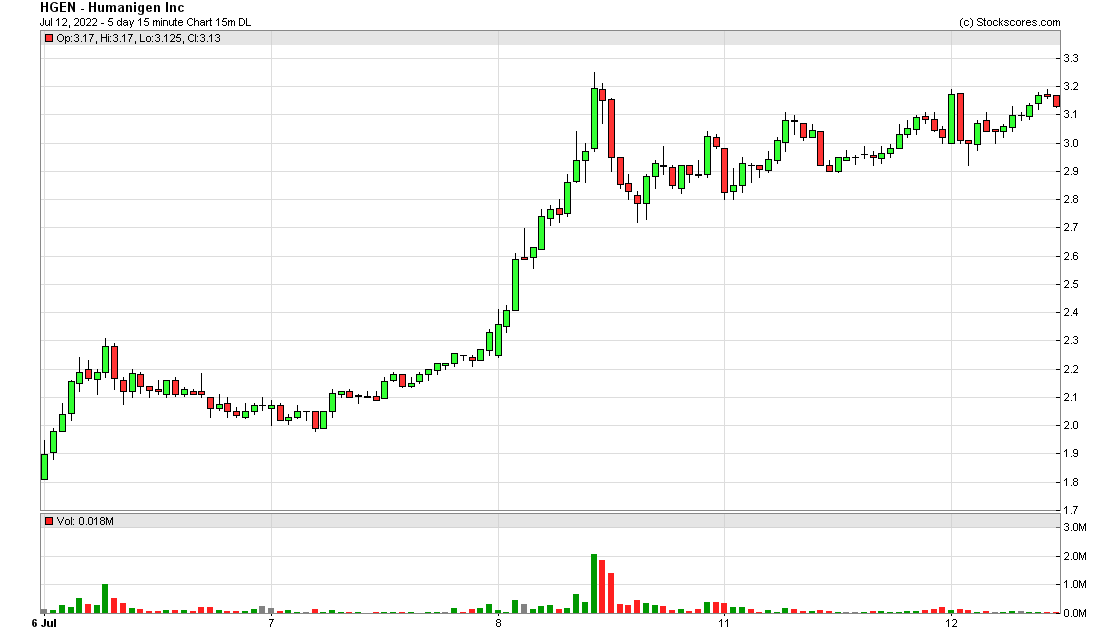Click the 2.4 price axis label
Screen dimensions: 1100x644
1071,312
